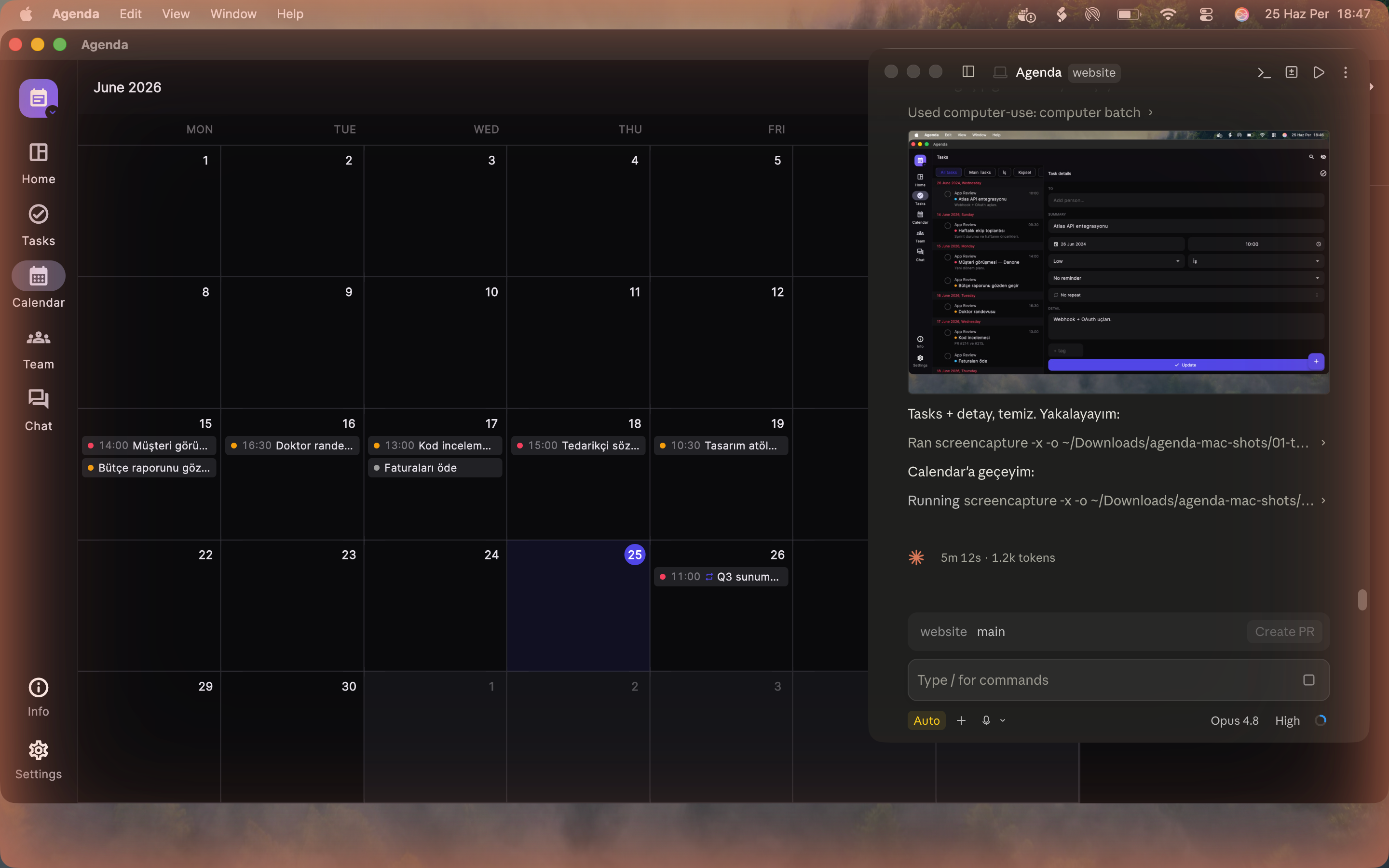Click the purple Agenda app logo

[x=39, y=98]
